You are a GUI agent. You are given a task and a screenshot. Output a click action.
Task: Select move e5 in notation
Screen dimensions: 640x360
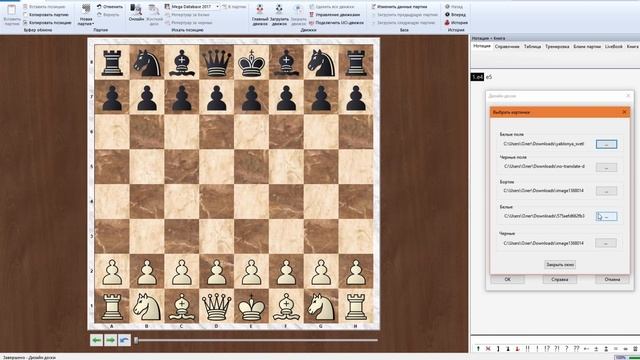coord(489,77)
